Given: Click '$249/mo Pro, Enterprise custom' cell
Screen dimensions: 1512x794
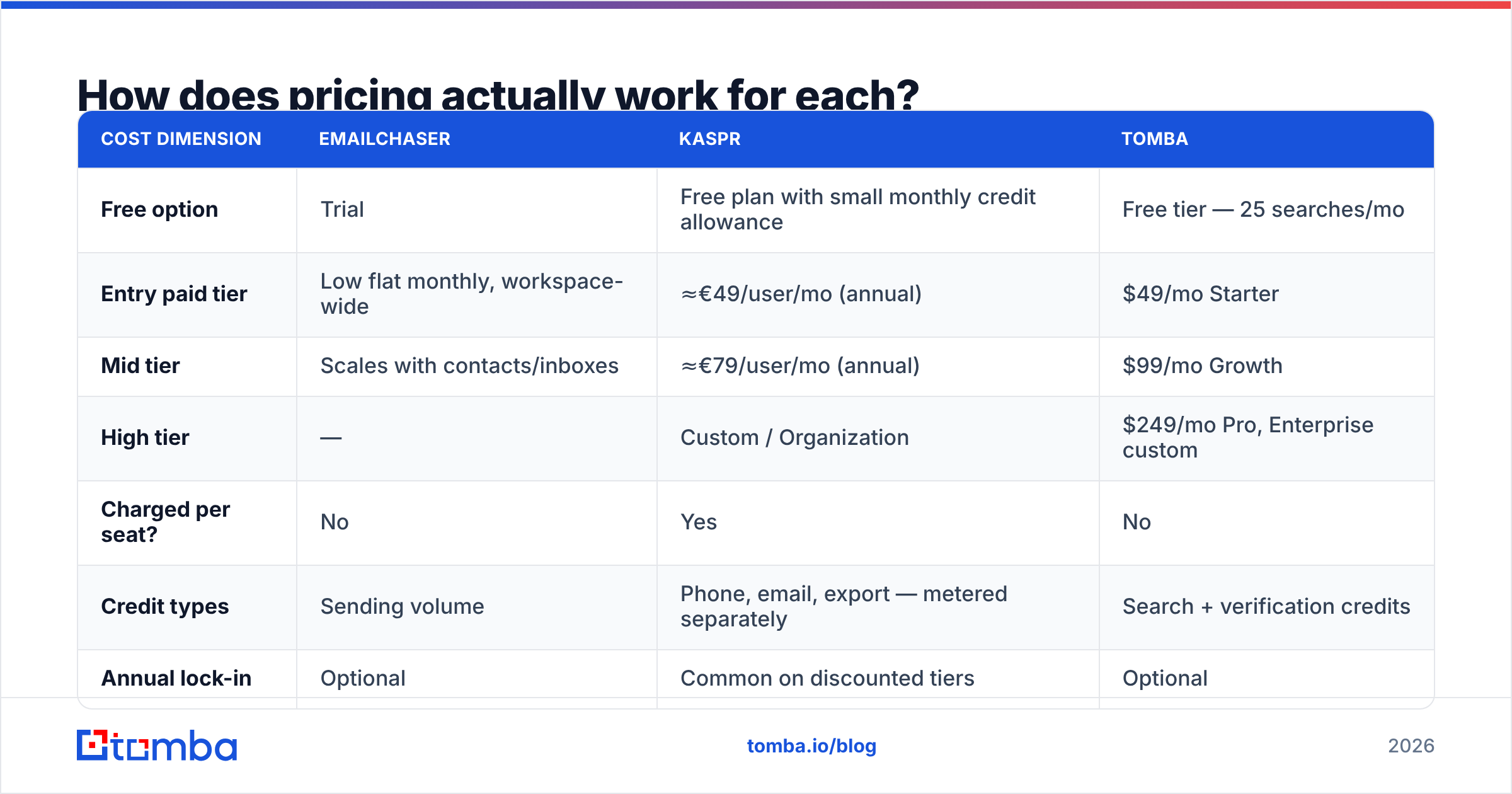Looking at the screenshot, I should (1247, 437).
